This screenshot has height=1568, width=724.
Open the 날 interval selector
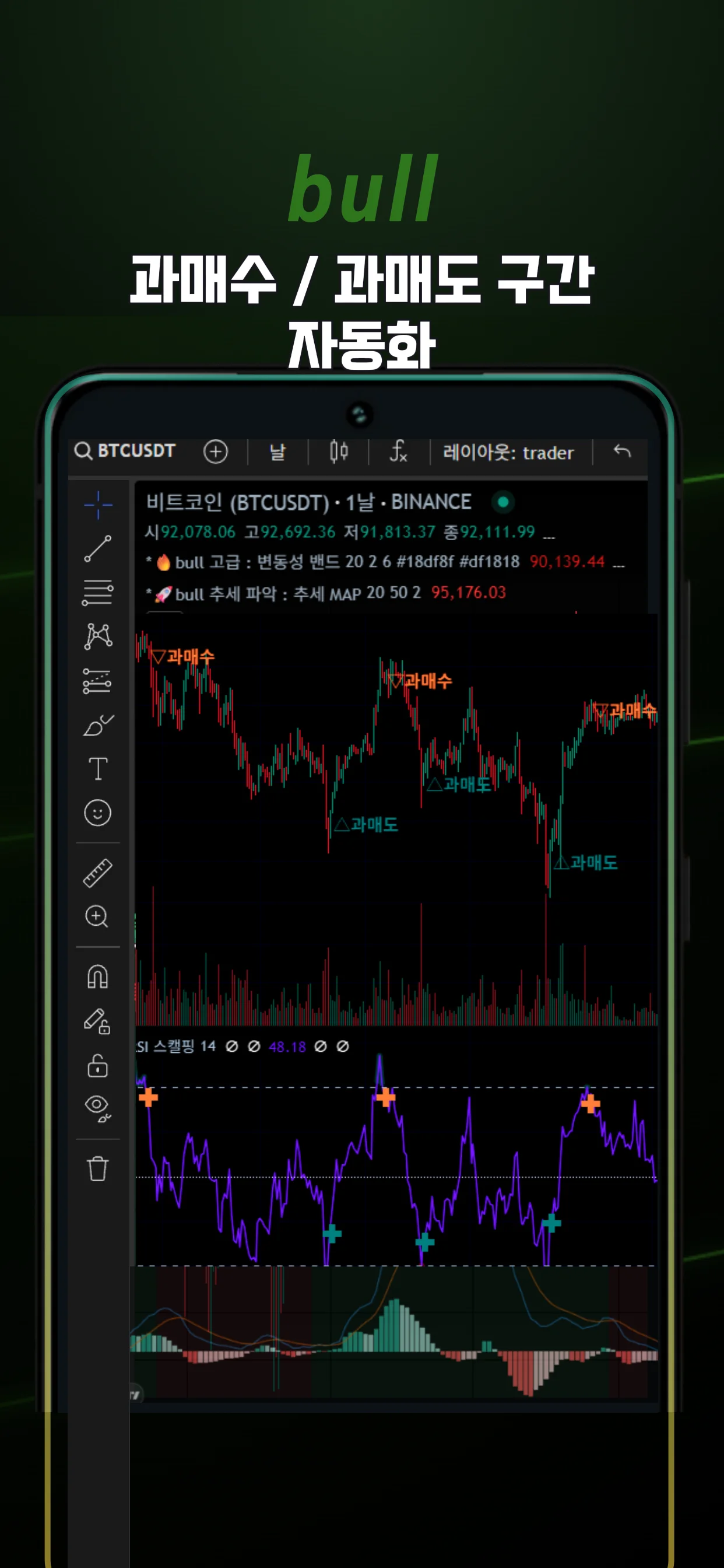[x=277, y=452]
